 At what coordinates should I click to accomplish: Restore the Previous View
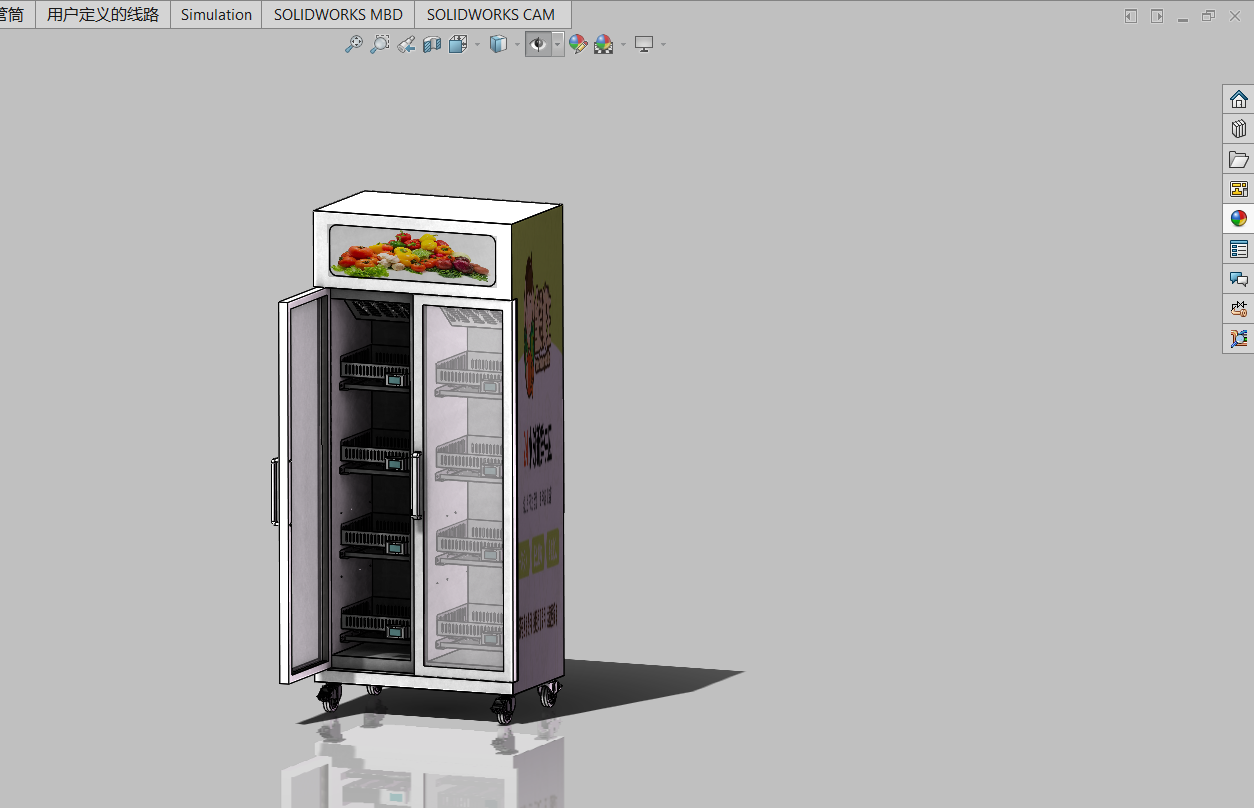click(x=405, y=44)
